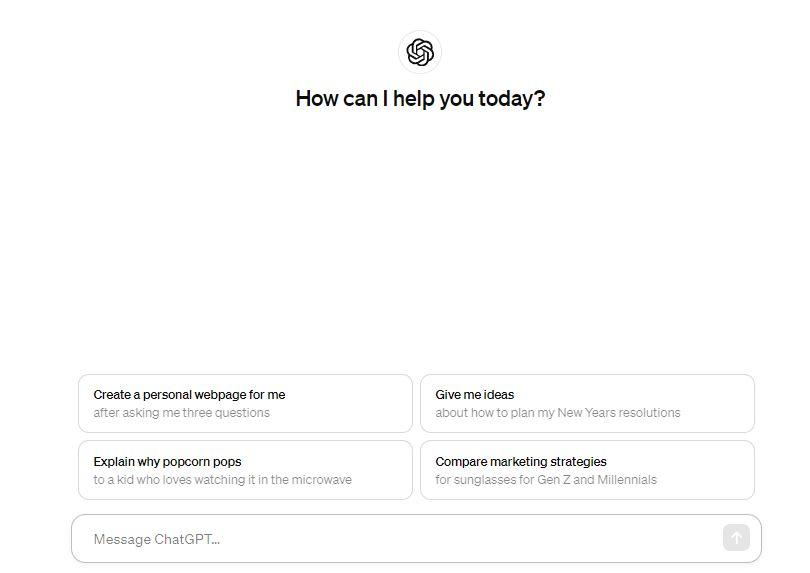Click the "sunglasses for Gen Z and Millennials" text
The width and height of the screenshot is (810, 573).
pyautogui.click(x=546, y=480)
